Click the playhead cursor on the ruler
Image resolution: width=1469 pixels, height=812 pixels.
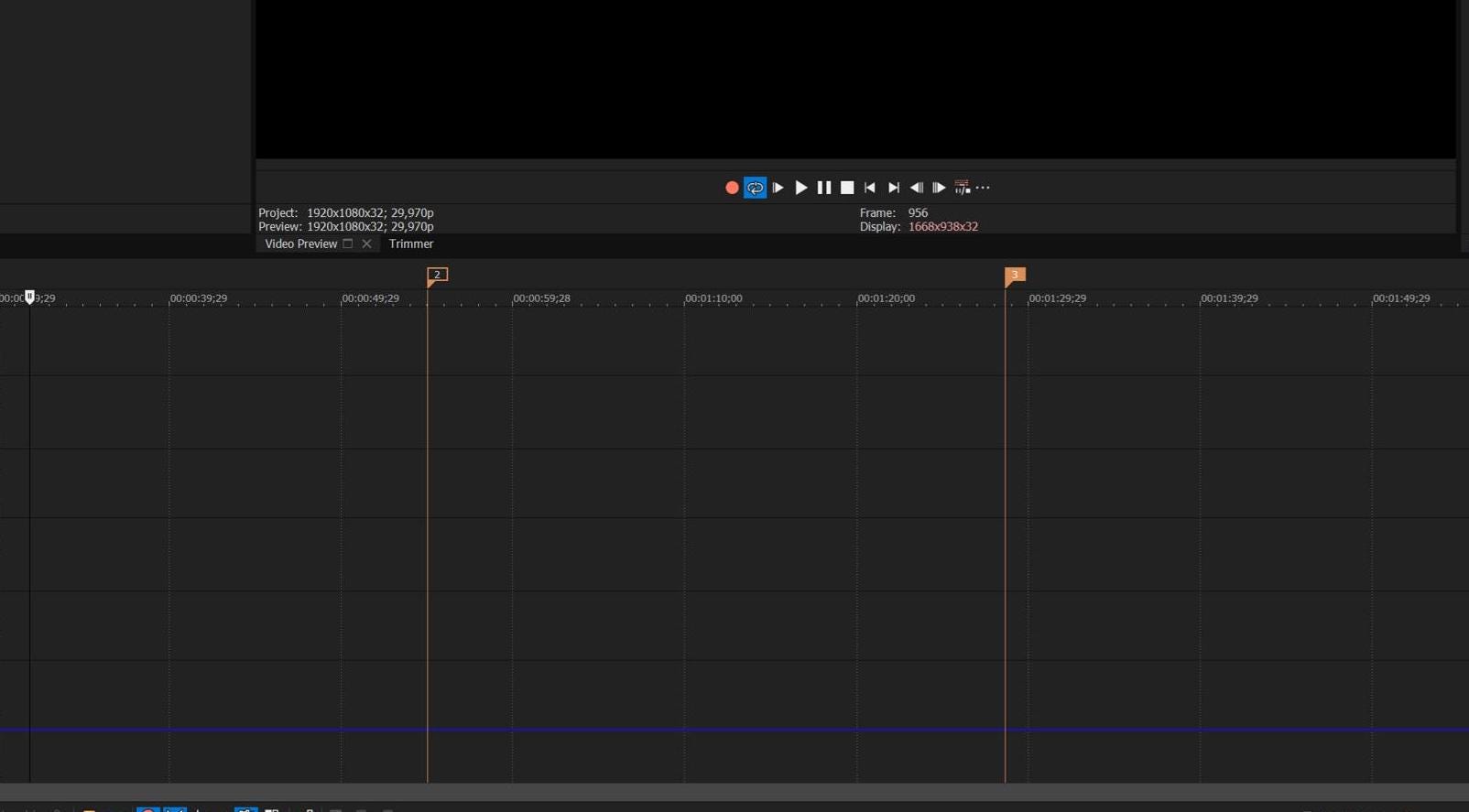click(29, 297)
